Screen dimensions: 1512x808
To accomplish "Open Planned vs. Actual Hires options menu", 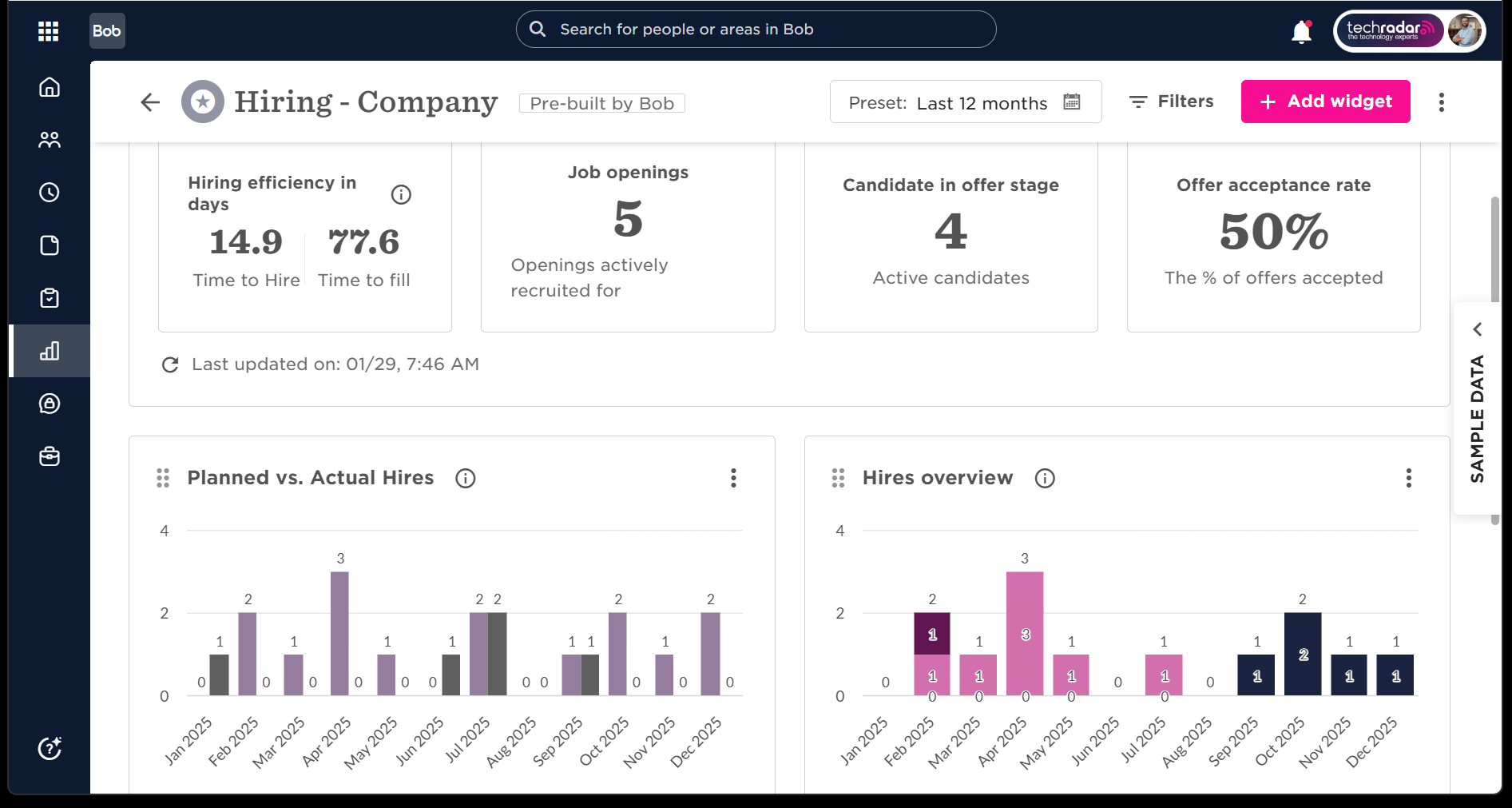I will tap(733, 478).
